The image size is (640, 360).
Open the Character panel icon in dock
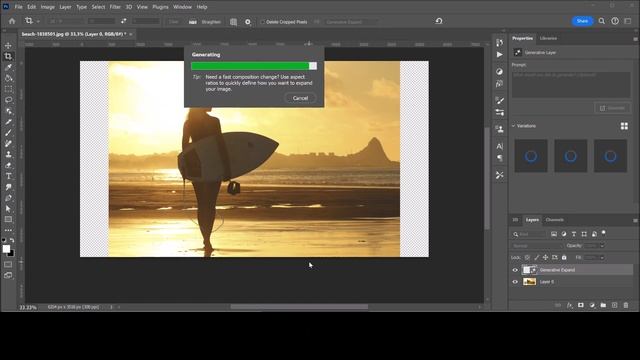coord(500,146)
